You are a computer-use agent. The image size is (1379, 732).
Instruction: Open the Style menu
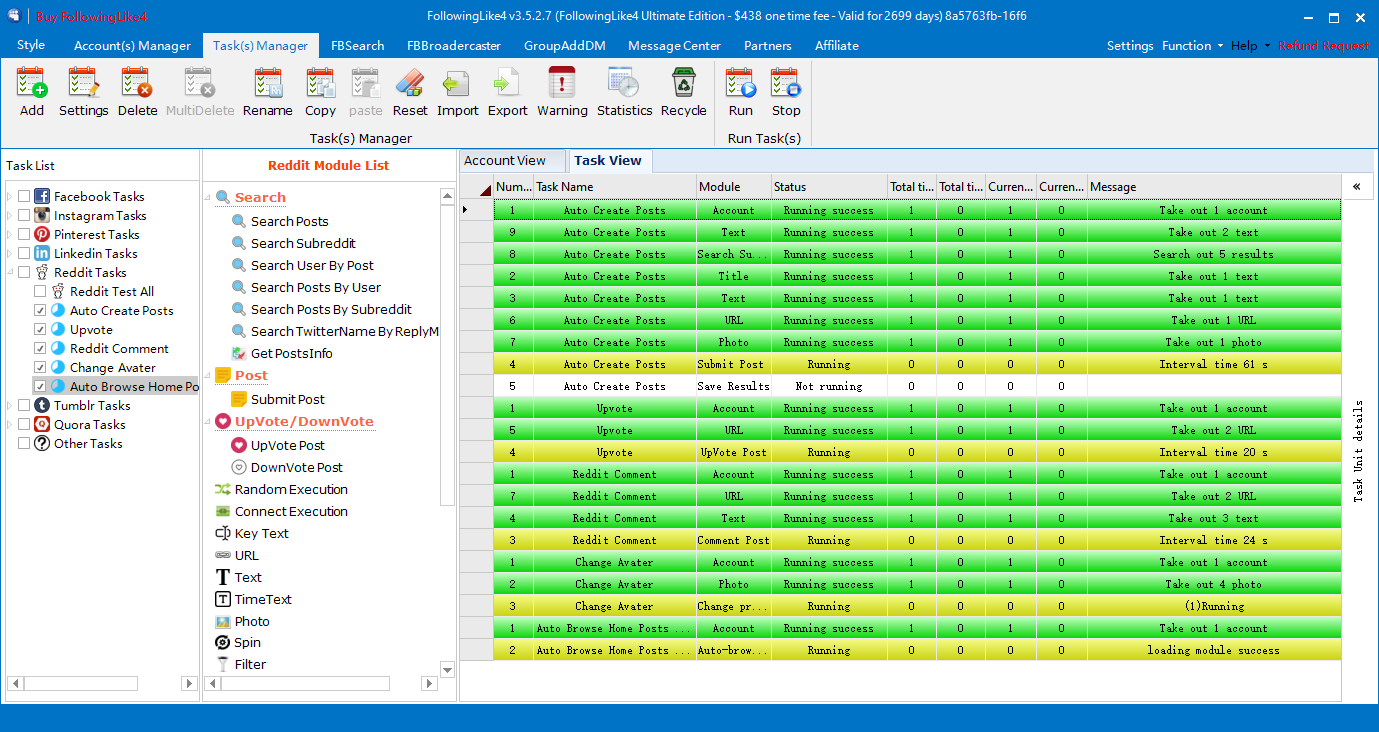click(31, 45)
